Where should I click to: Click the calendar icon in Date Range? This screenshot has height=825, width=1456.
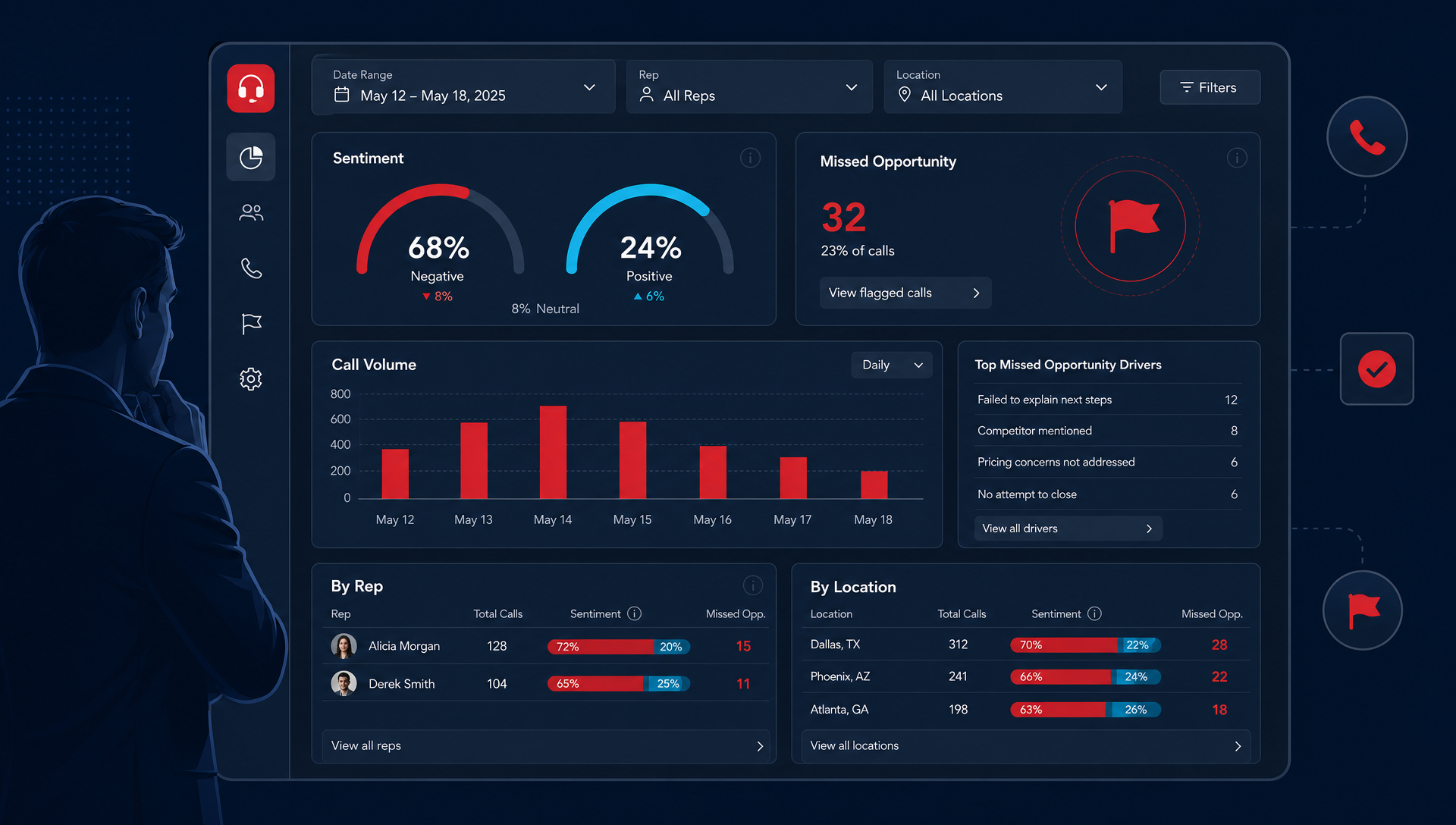click(342, 95)
